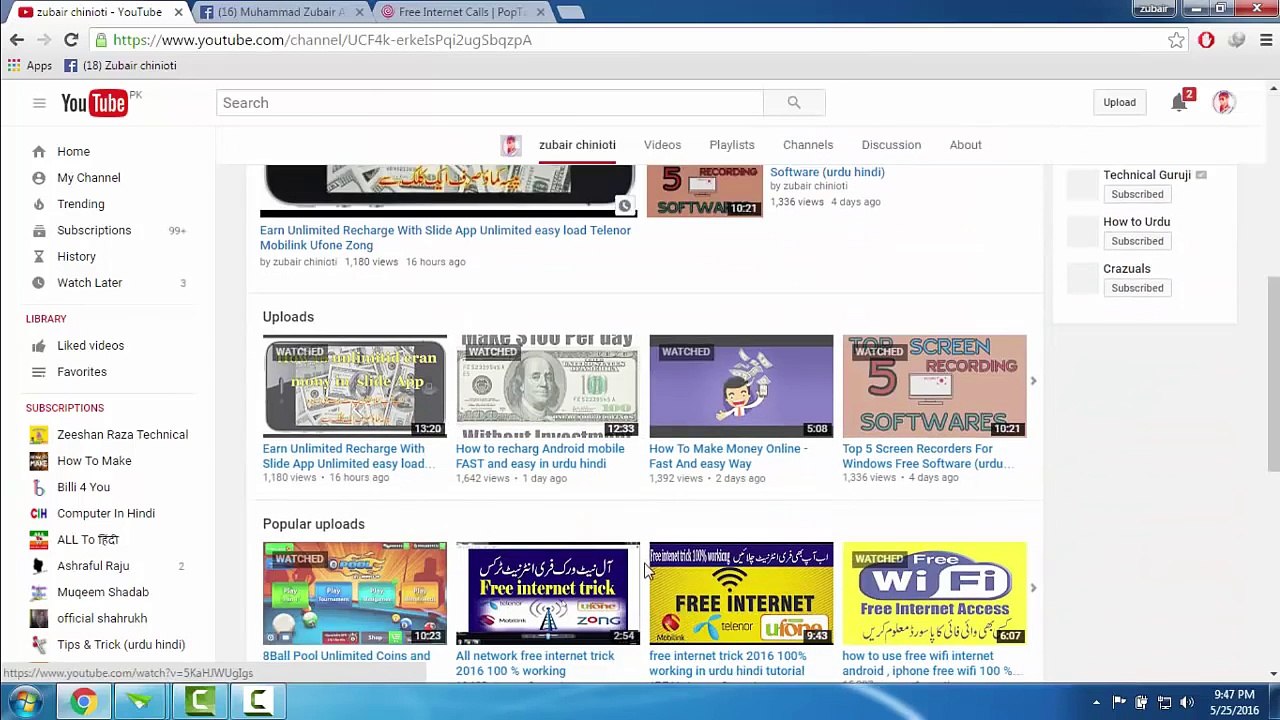Image resolution: width=1280 pixels, height=720 pixels.
Task: Open the Uploads section heading
Action: coord(288,317)
